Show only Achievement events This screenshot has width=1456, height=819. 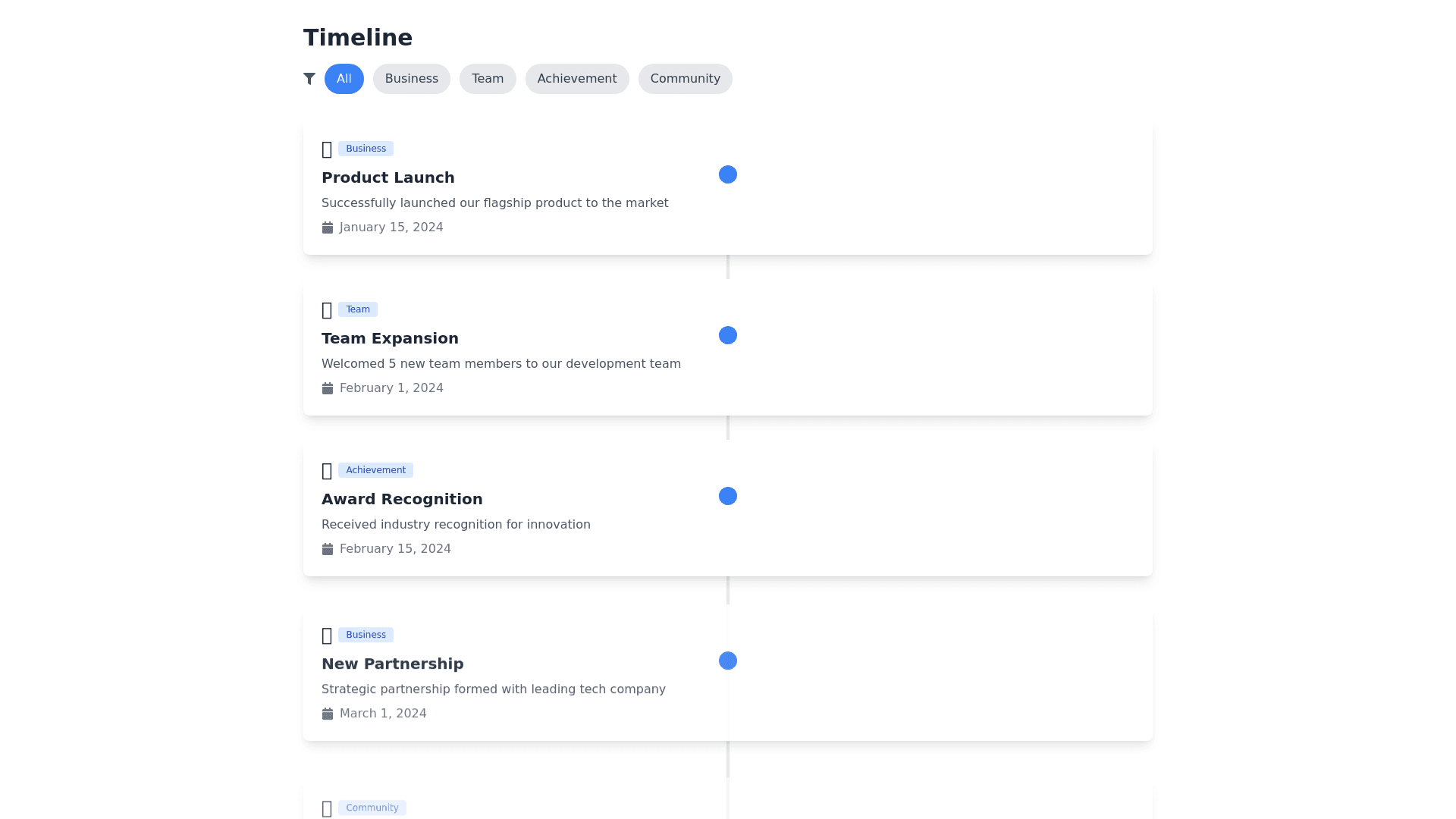point(576,79)
